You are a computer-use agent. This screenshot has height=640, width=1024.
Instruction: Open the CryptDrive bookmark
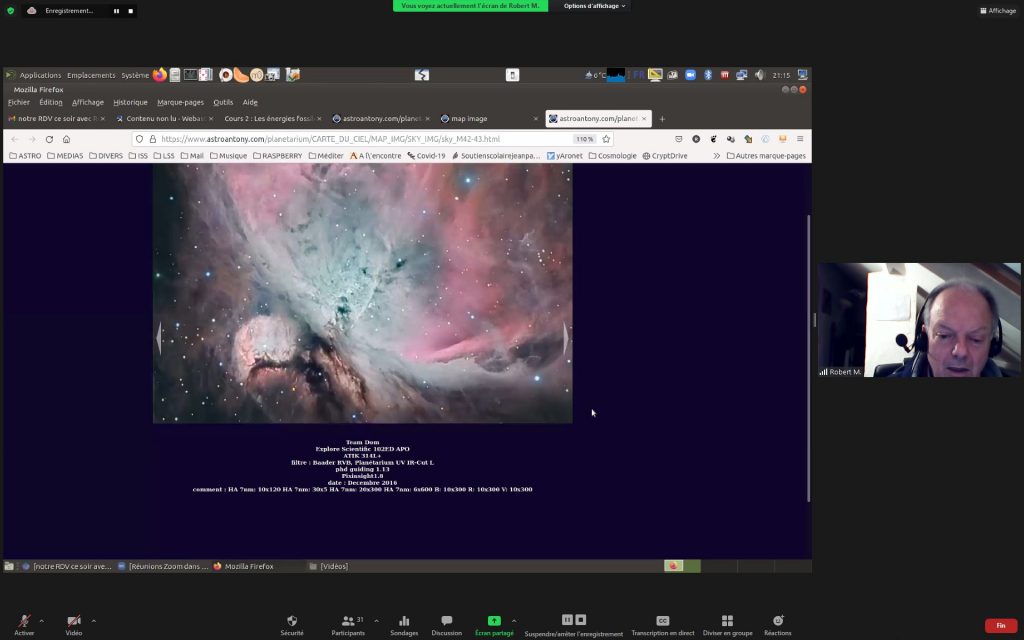tap(665, 156)
